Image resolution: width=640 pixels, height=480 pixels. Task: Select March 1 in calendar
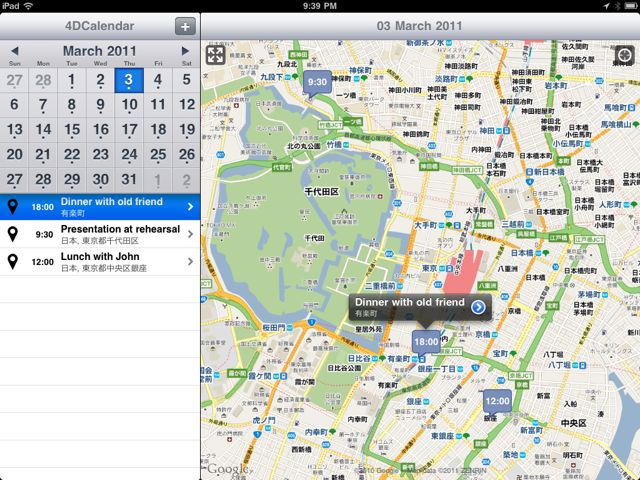[x=71, y=80]
